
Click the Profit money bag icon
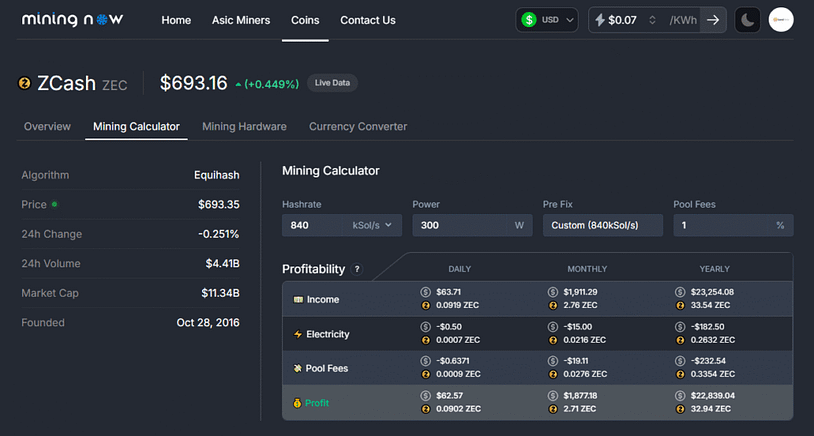click(x=297, y=403)
